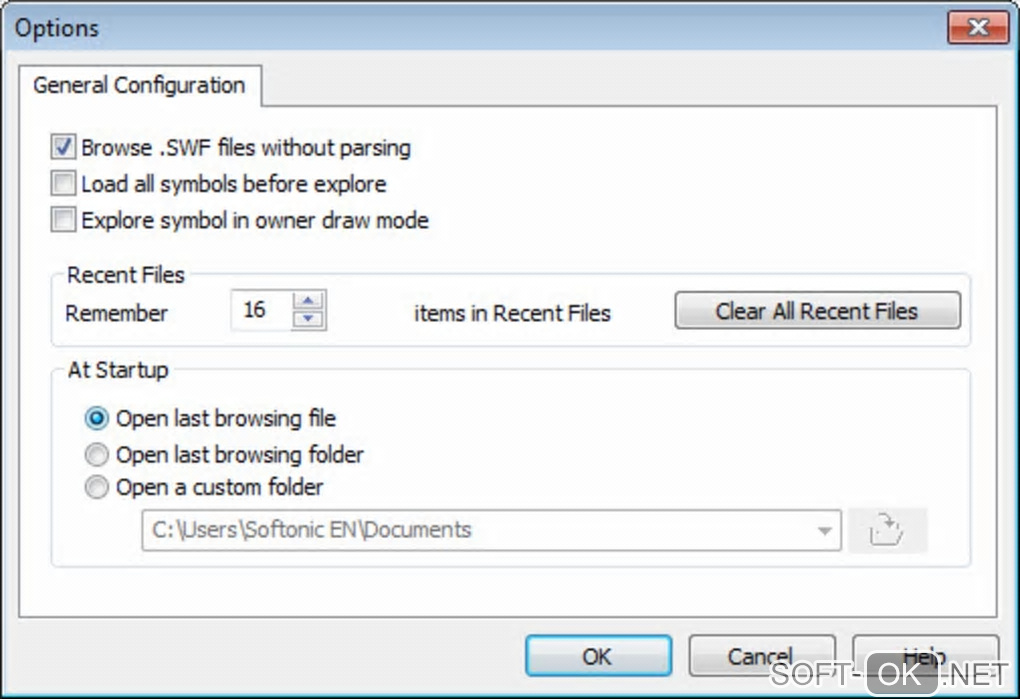The height and width of the screenshot is (699, 1020).
Task: Enable Load all symbols before explore
Action: [x=64, y=184]
